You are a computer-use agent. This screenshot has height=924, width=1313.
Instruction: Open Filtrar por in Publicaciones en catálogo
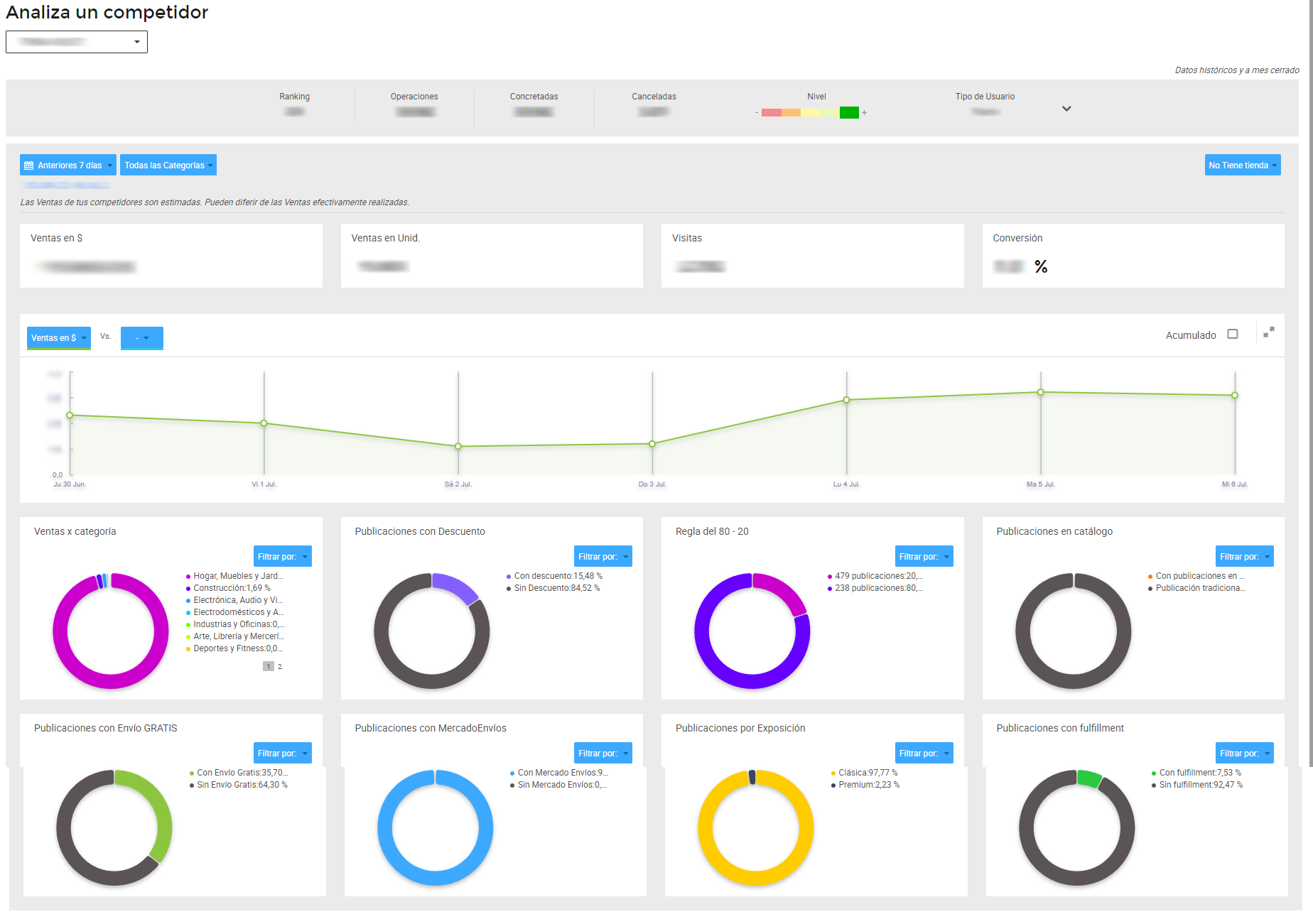tap(1245, 556)
